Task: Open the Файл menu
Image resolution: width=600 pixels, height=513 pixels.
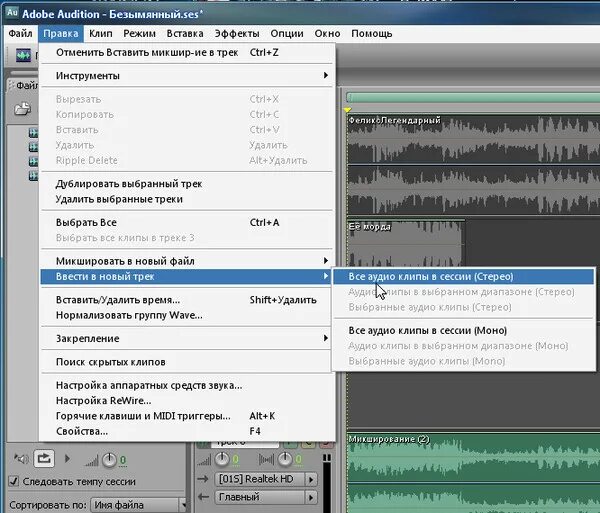Action: point(20,34)
